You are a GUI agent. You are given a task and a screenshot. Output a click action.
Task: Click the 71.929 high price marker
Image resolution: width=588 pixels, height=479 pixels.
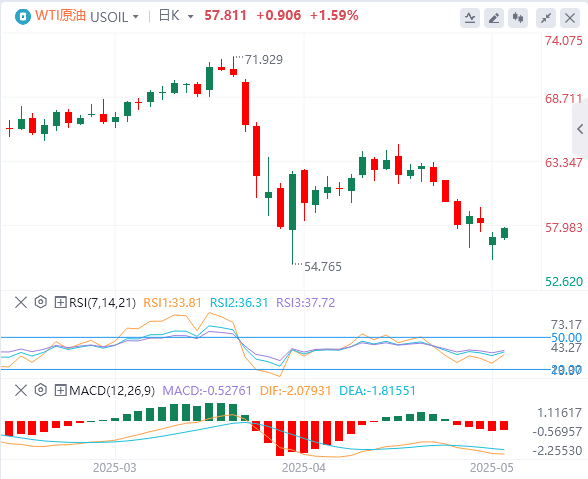click(x=264, y=60)
